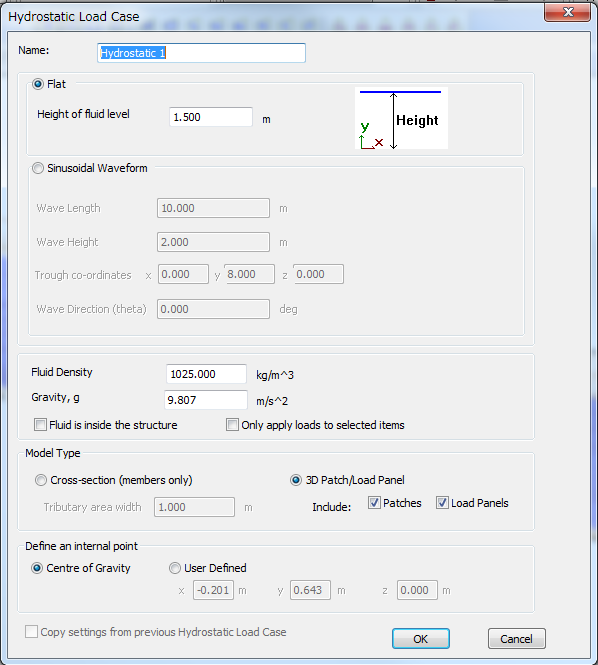598x665 pixels.
Task: Click the Height diagram image
Action: [x=401, y=118]
